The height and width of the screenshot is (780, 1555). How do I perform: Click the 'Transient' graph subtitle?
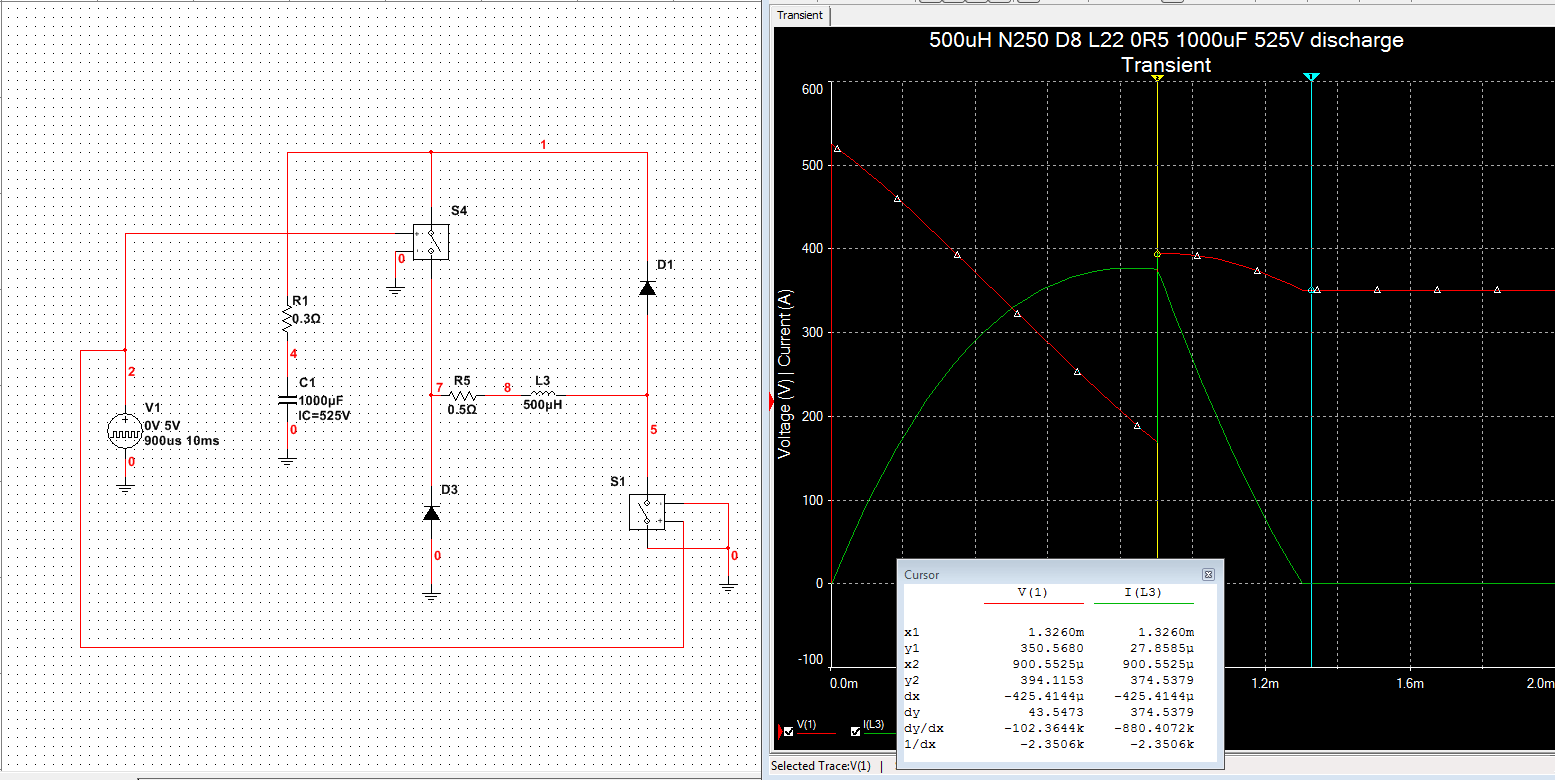(1166, 65)
